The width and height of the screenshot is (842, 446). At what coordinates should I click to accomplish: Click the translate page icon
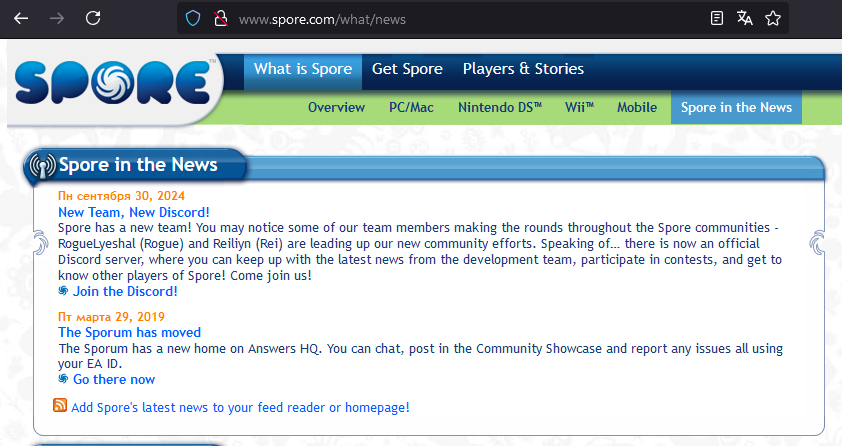tap(744, 18)
